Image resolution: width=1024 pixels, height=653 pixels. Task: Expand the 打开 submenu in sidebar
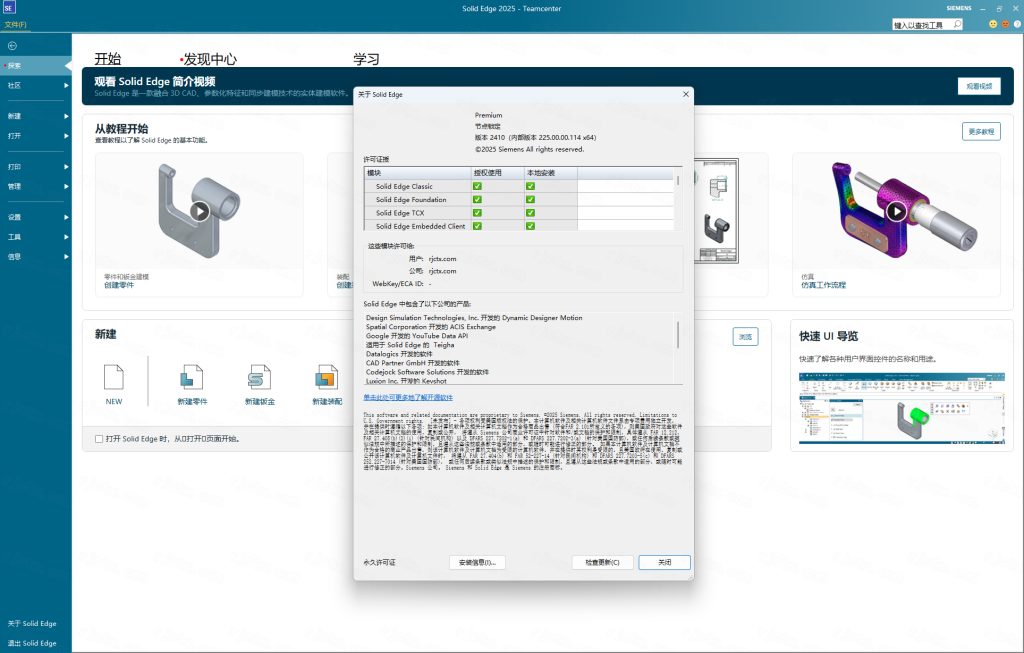(67, 136)
